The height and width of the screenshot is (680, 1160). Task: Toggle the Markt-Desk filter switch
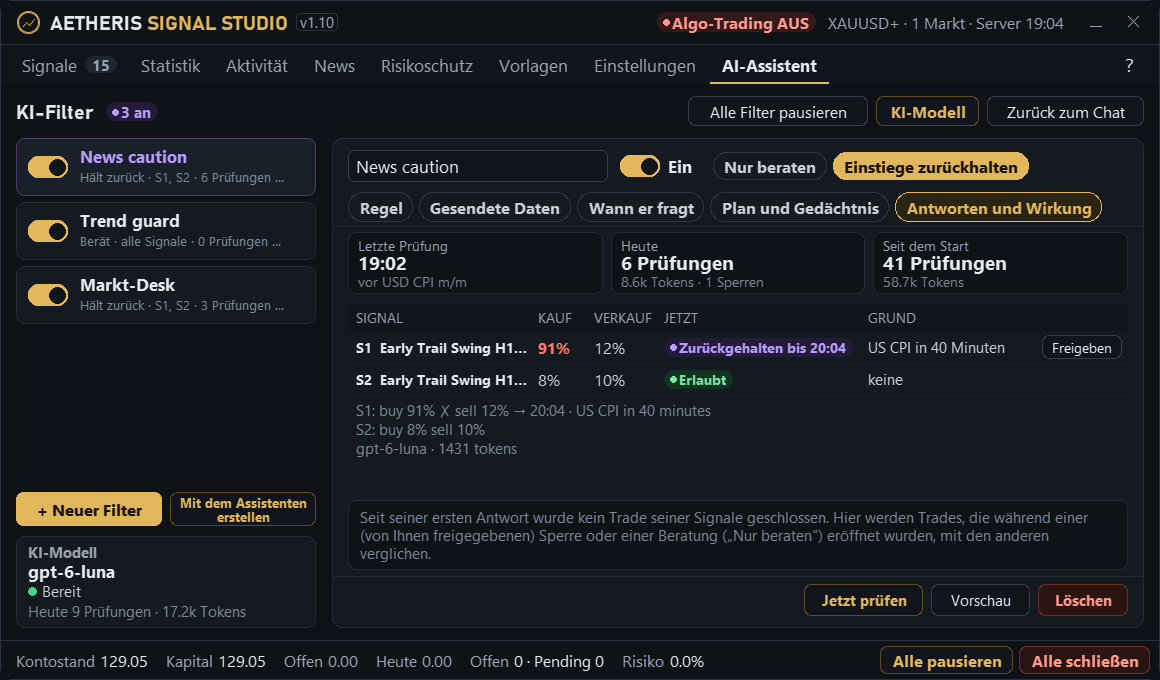coord(48,294)
